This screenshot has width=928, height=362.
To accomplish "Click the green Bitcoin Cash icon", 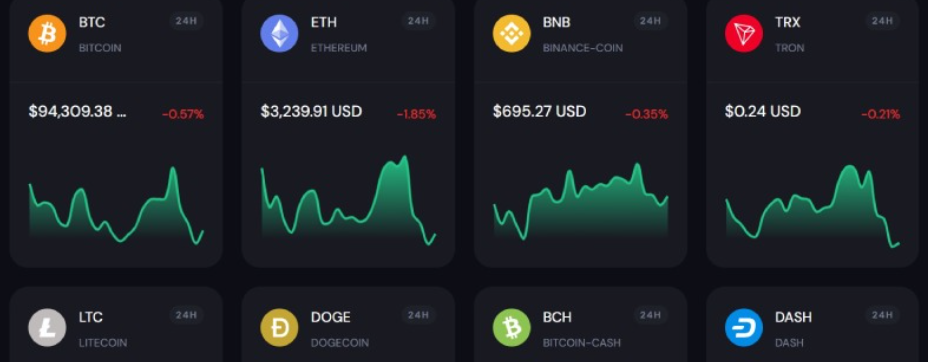I will [x=511, y=327].
